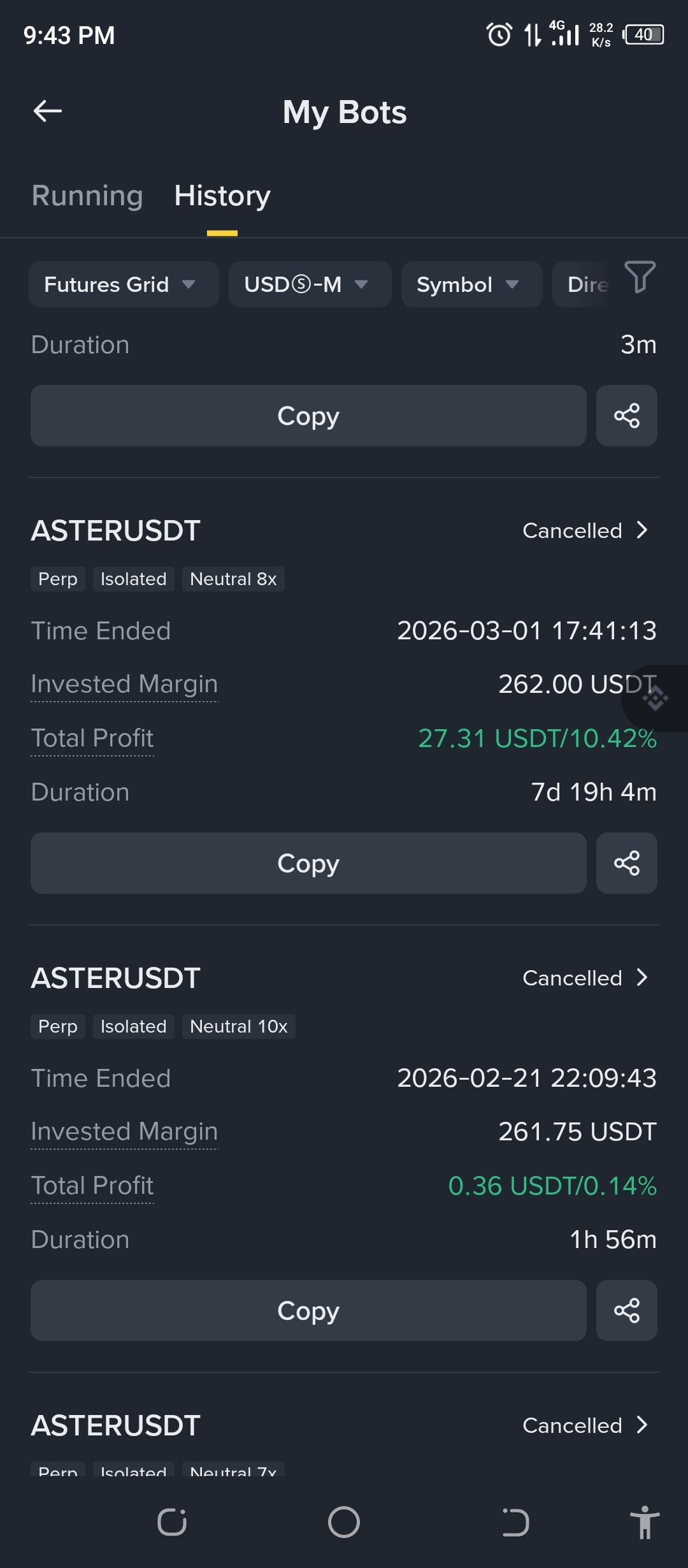Share the topmost bot via share icon
688x1568 pixels.
pos(627,416)
